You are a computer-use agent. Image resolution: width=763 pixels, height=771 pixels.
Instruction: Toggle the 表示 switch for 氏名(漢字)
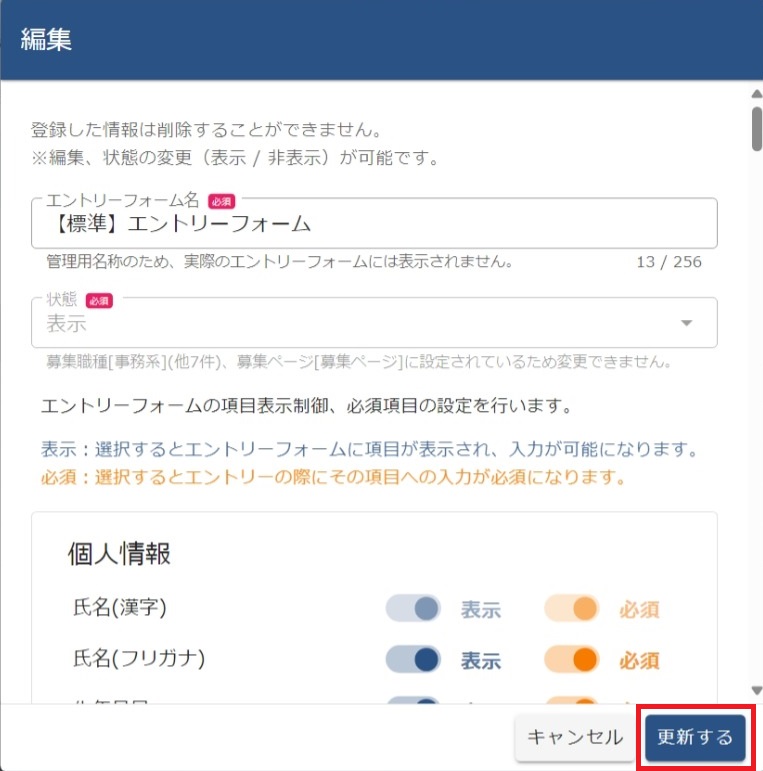(414, 609)
